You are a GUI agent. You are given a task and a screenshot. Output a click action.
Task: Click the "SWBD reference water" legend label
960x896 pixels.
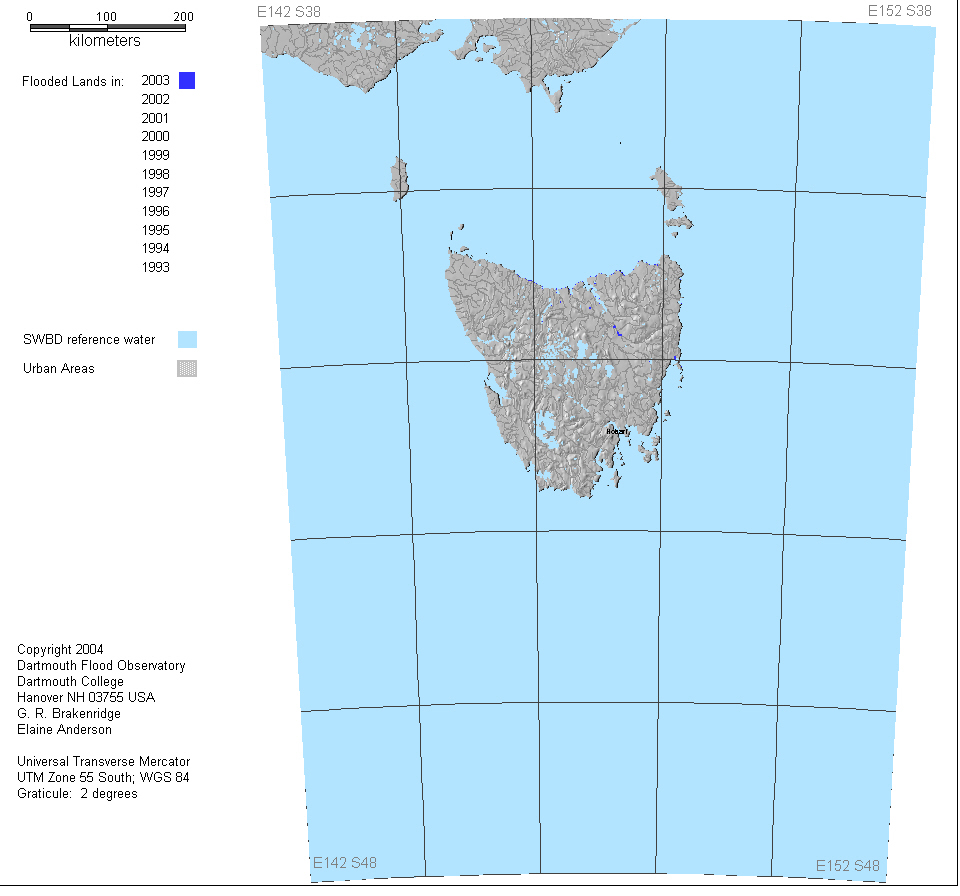click(x=89, y=340)
